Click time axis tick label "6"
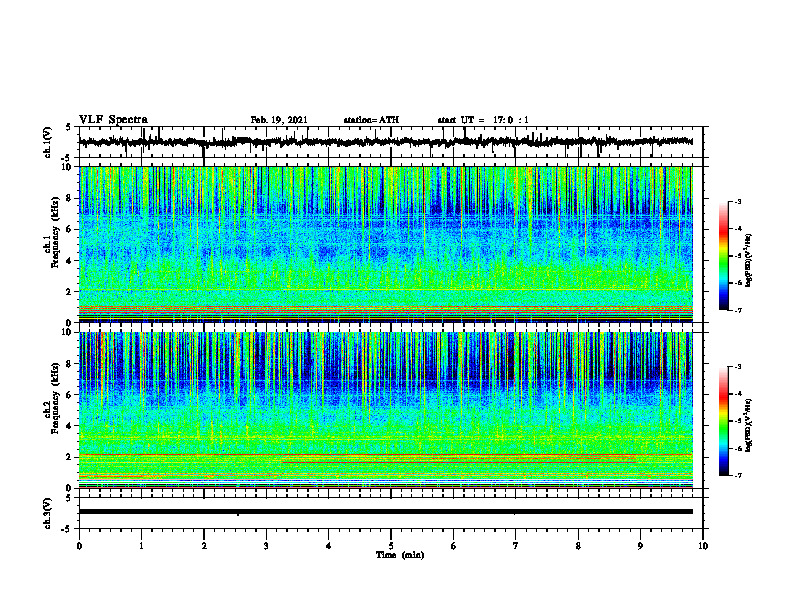This screenshot has height=612, width=792. [x=454, y=546]
